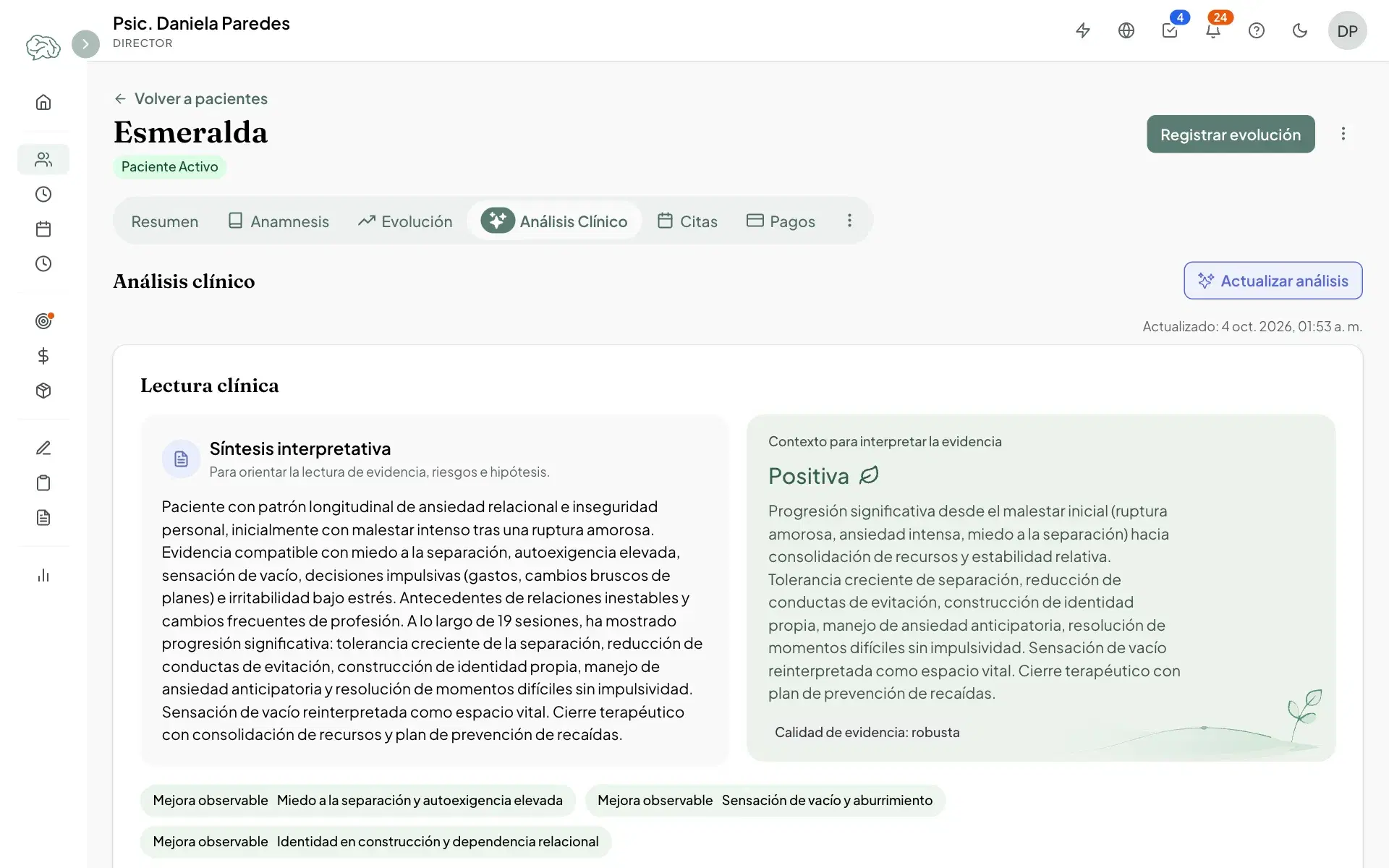
Task: Click Calidad de evidencia: robusta text
Action: coord(867,732)
